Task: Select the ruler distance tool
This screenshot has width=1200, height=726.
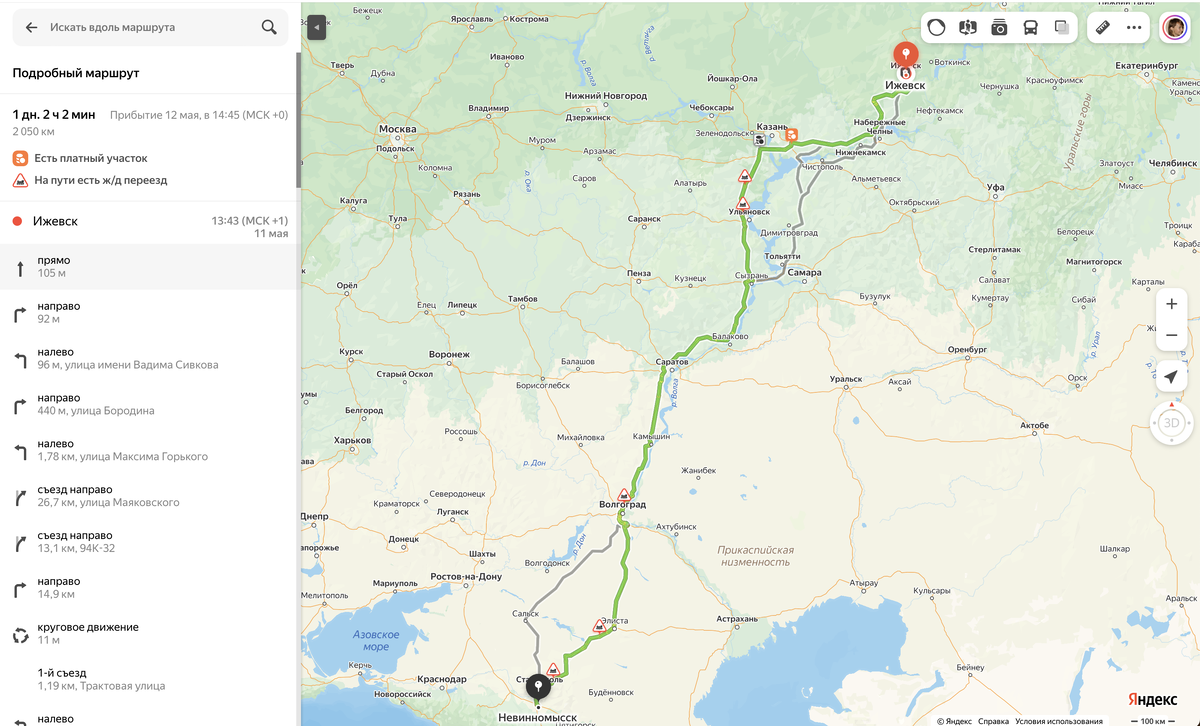Action: coord(1103,28)
